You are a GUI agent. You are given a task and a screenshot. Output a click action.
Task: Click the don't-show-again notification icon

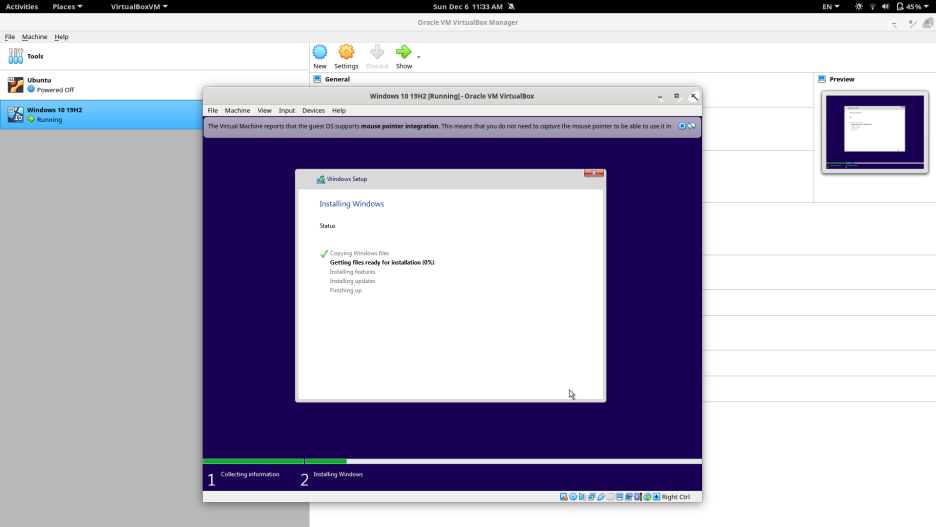click(x=692, y=126)
